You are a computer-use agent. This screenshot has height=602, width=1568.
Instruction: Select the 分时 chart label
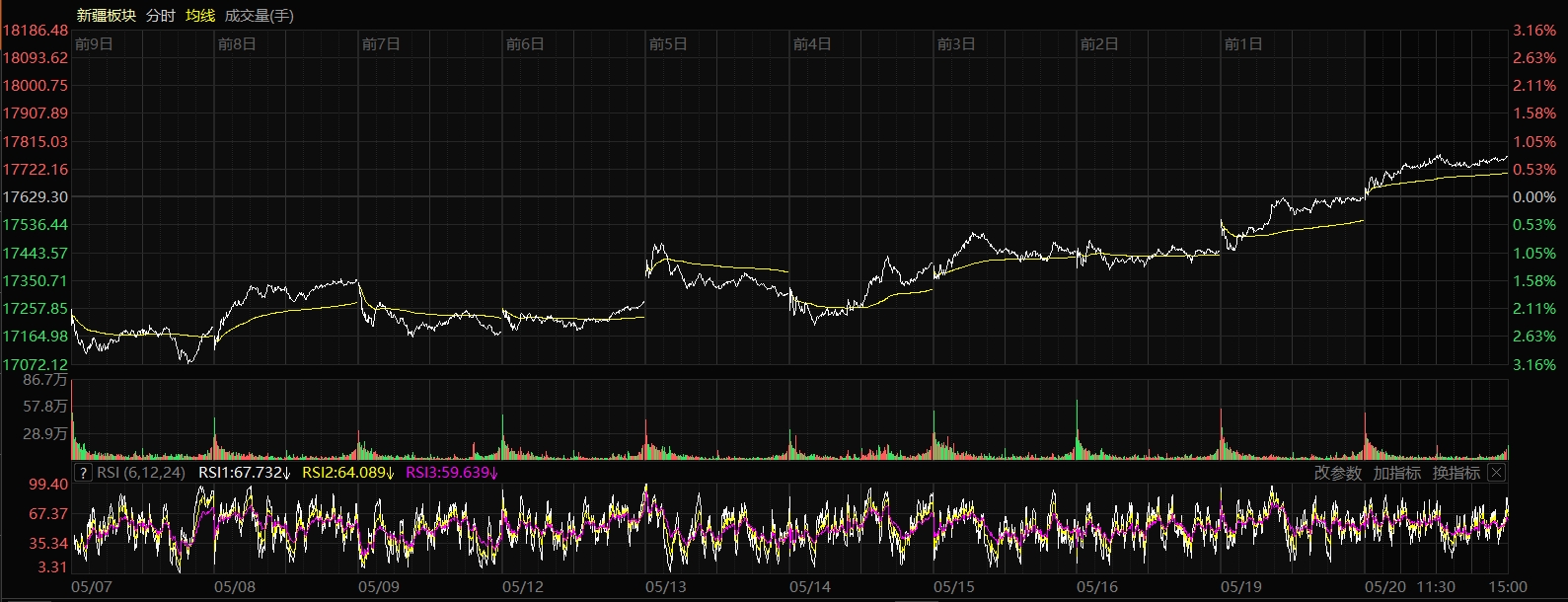click(x=160, y=16)
